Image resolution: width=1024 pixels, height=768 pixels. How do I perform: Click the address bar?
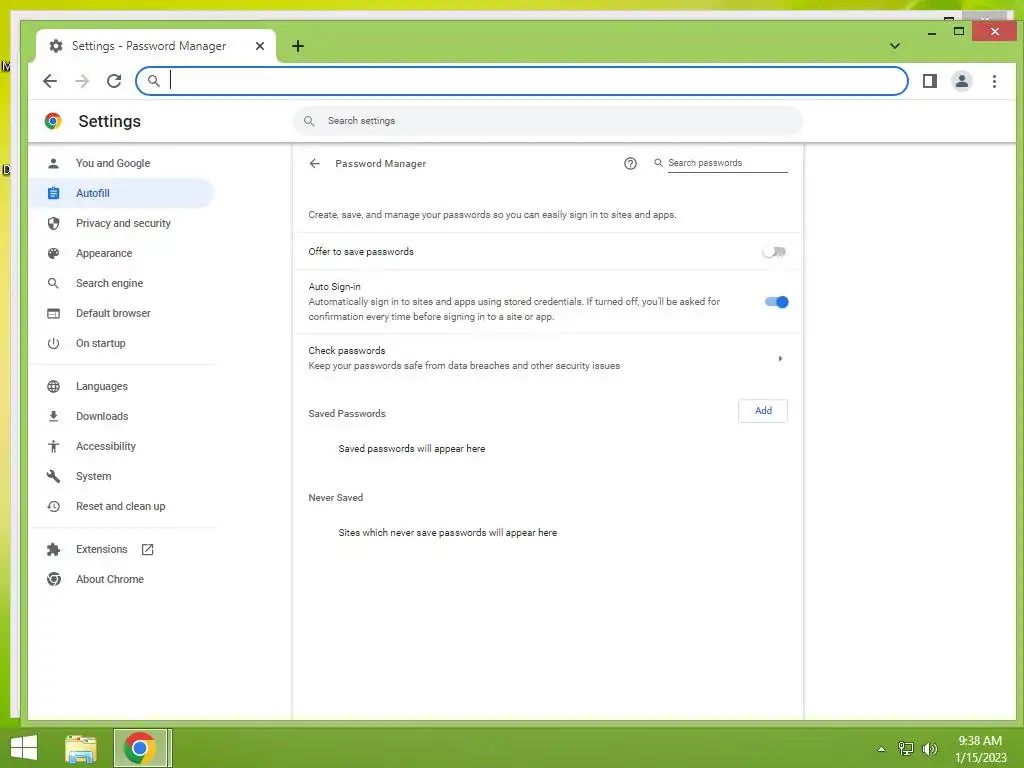pos(522,81)
